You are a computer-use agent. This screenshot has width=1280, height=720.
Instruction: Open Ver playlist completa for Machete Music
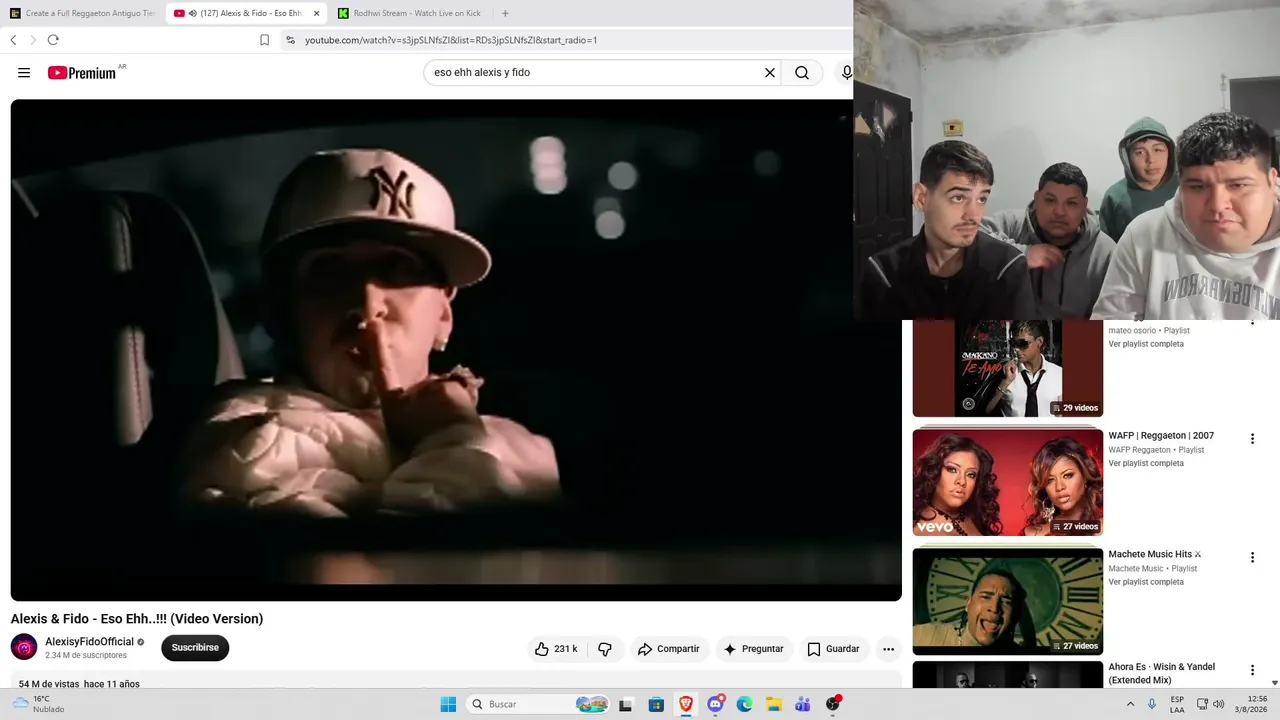click(1146, 582)
